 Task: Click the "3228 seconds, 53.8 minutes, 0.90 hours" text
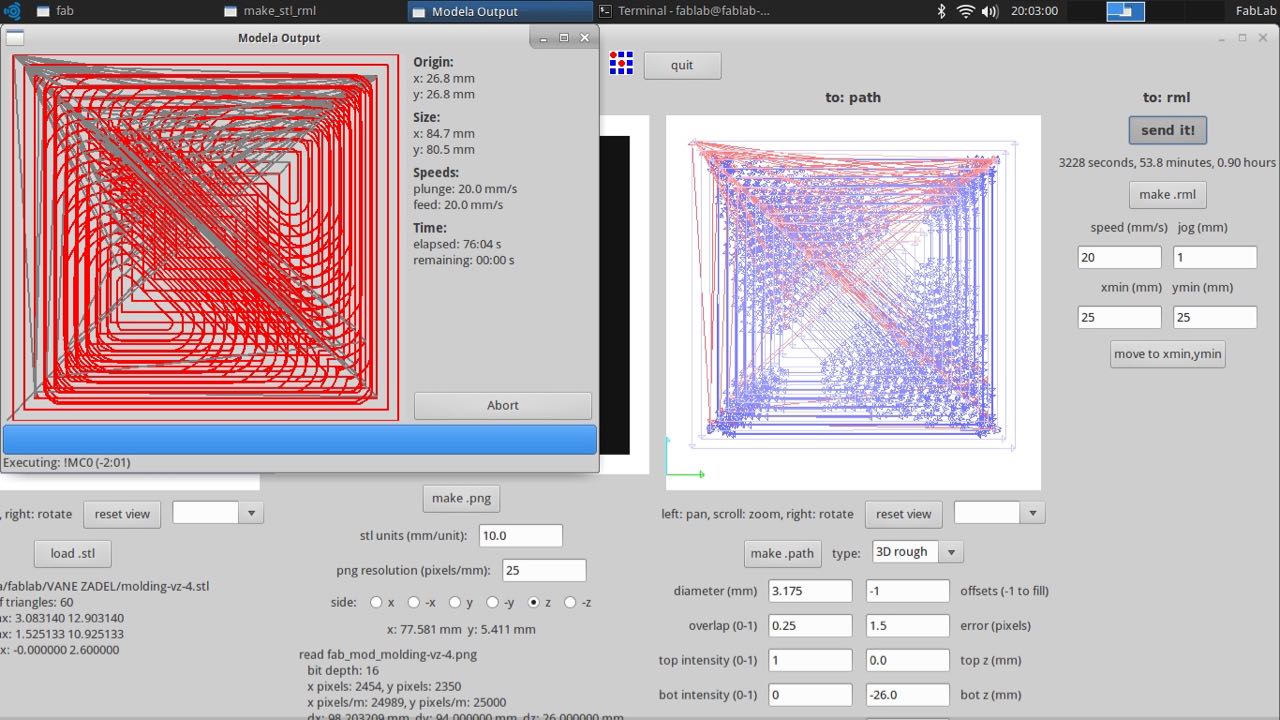pyautogui.click(x=1167, y=162)
